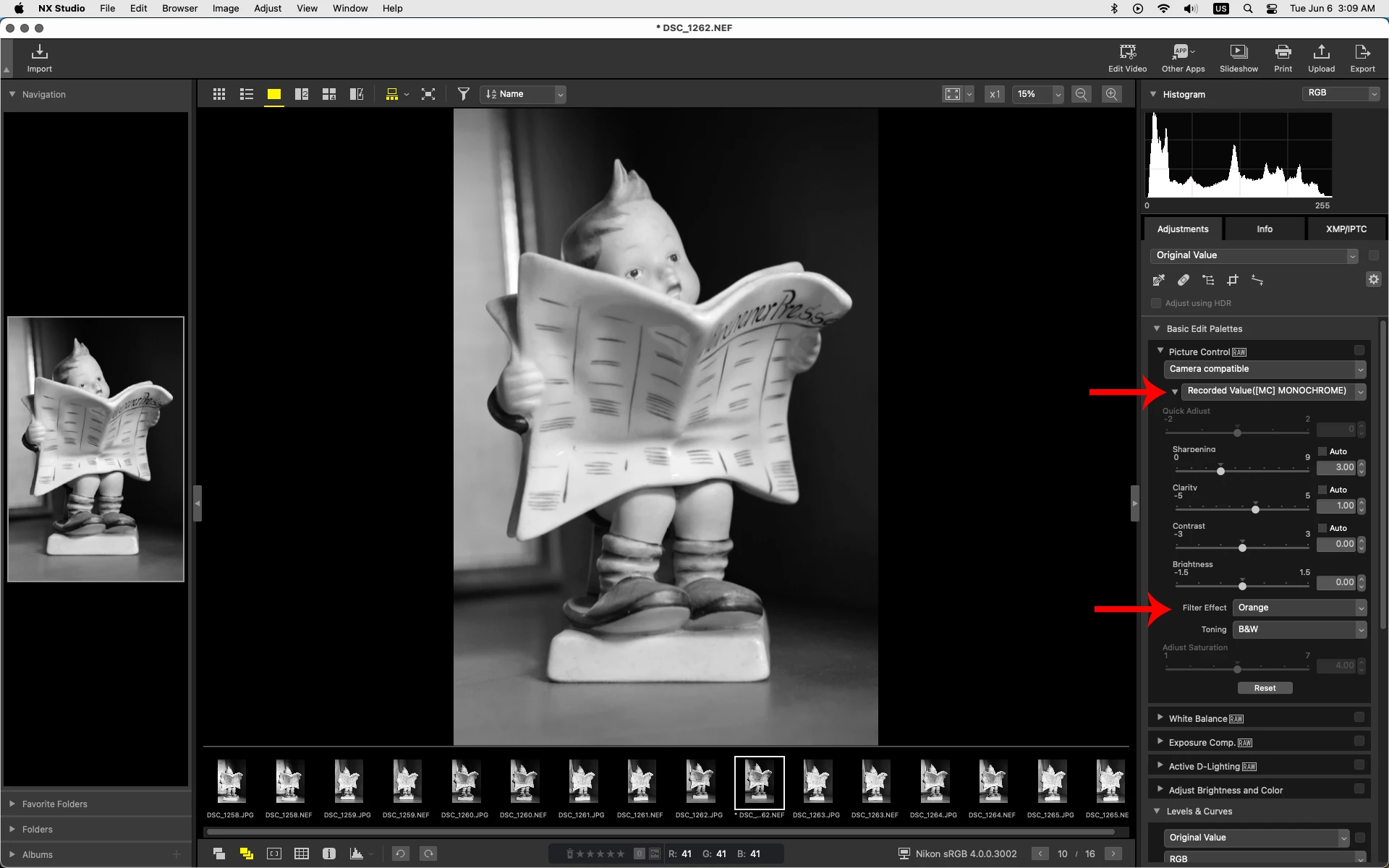This screenshot has width=1389, height=868.
Task: Enable Auto checkbox for Contrast
Action: pyautogui.click(x=1323, y=528)
